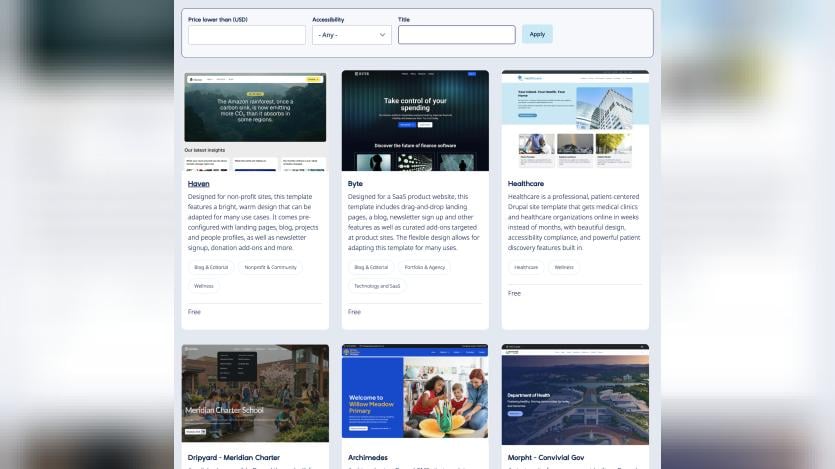Open the Byte template preview image
Image resolution: width=835 pixels, height=469 pixels.
415,121
